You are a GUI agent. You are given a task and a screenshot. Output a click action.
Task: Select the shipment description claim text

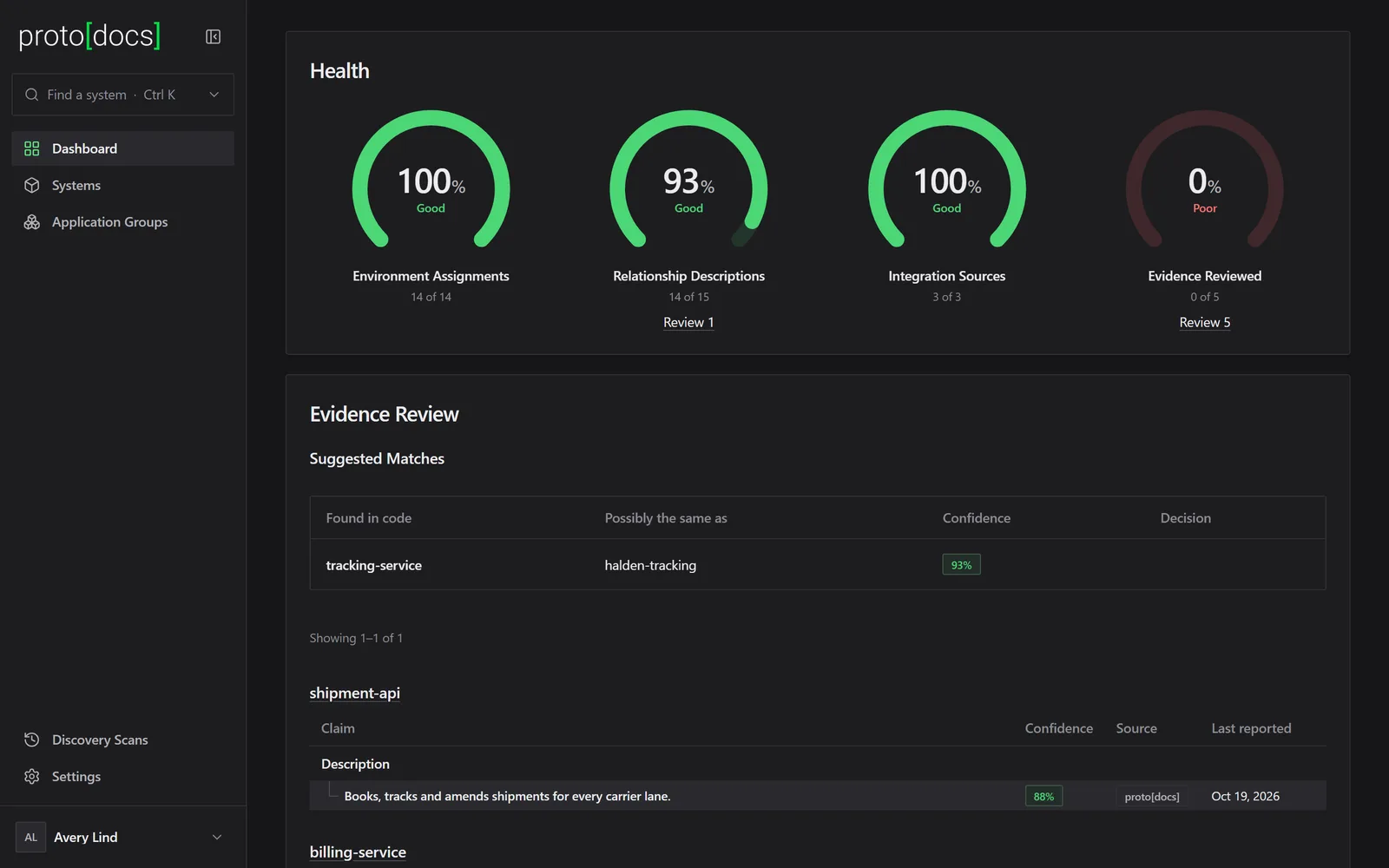507,796
